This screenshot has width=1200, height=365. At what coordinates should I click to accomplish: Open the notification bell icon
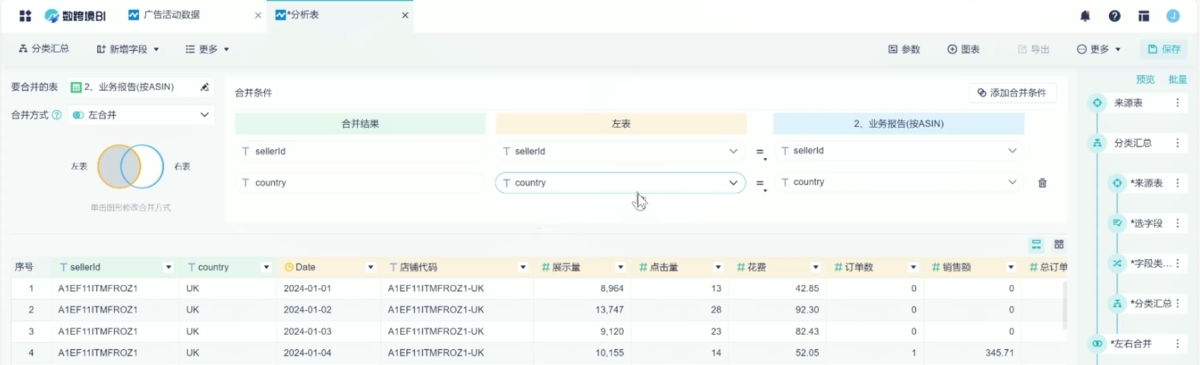coord(1085,16)
